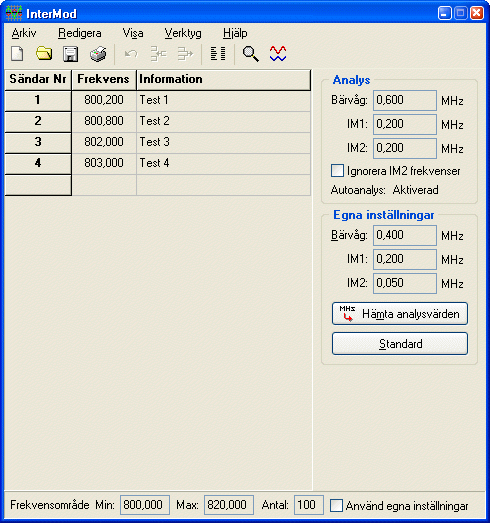The image size is (490, 523).
Task: Click the Hämta analysvärden button
Action: click(400, 314)
